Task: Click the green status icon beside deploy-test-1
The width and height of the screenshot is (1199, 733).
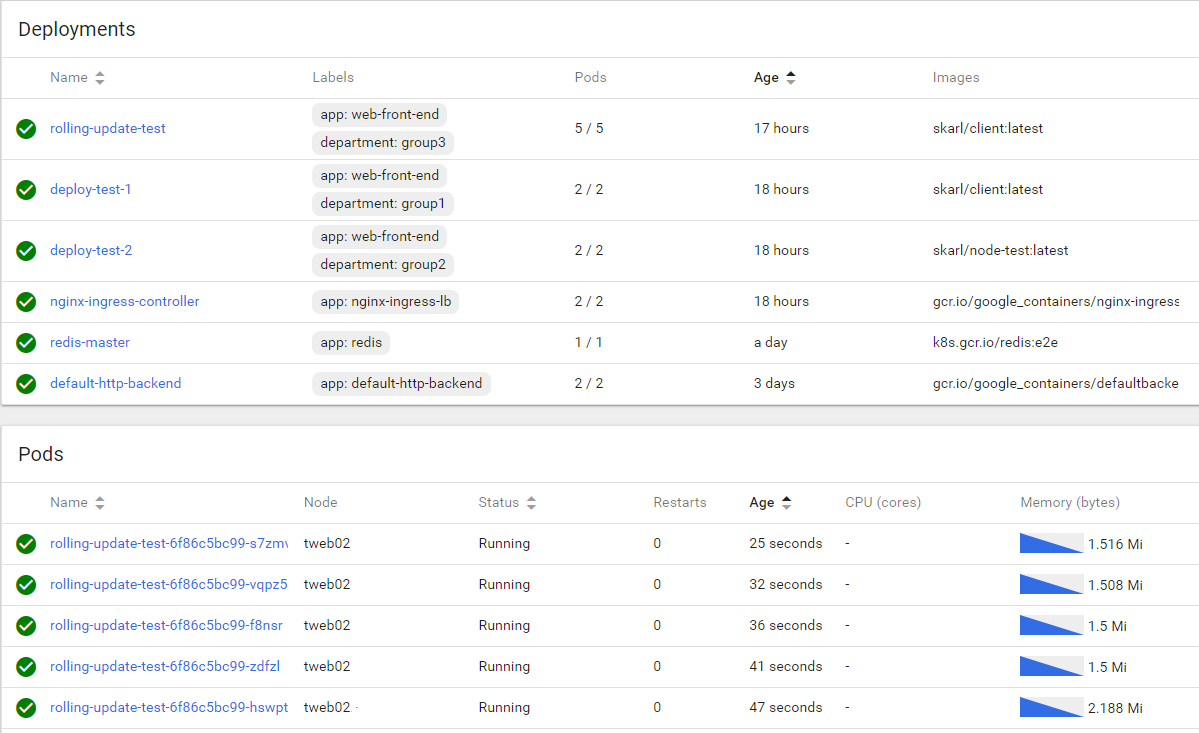Action: 26,190
